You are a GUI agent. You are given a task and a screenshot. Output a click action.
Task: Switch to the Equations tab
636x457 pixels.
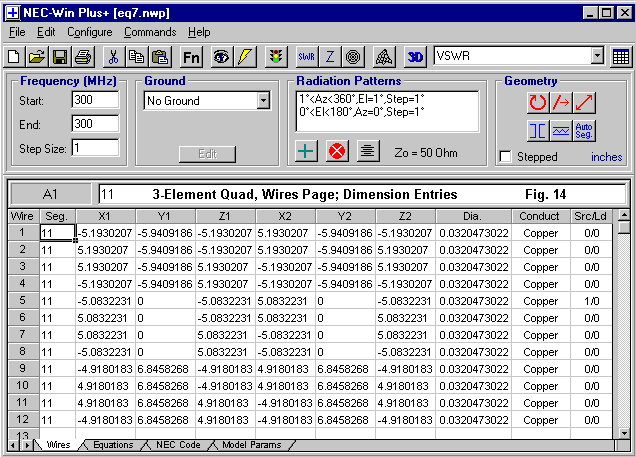tap(112, 445)
